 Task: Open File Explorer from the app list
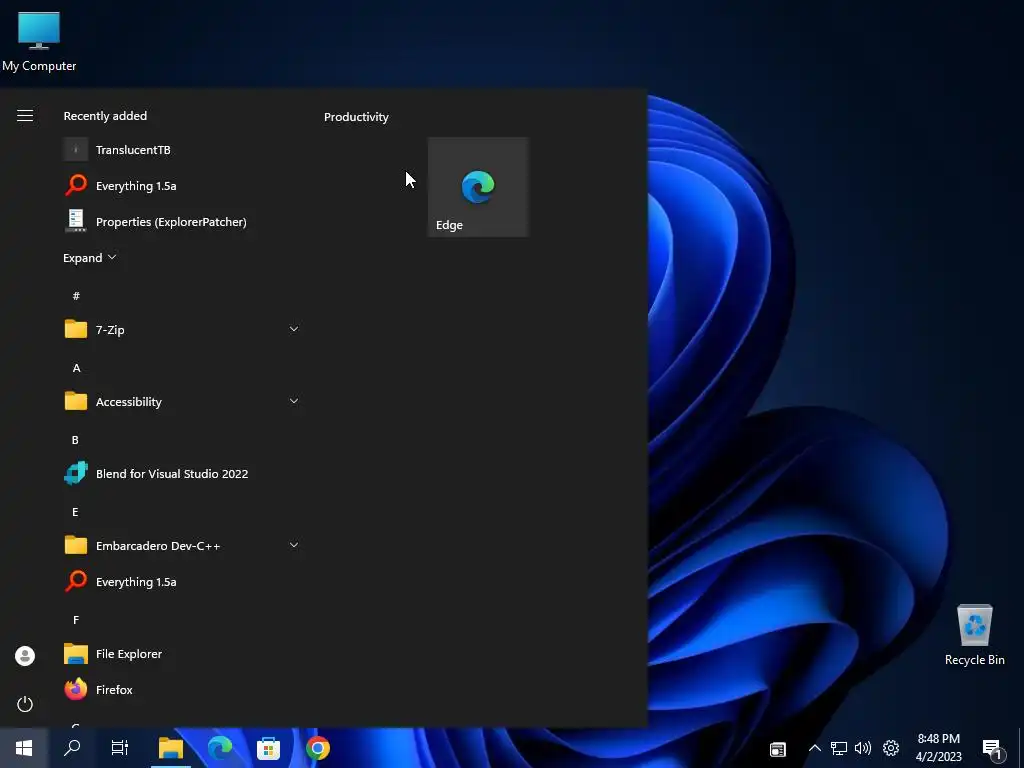[x=183, y=654]
